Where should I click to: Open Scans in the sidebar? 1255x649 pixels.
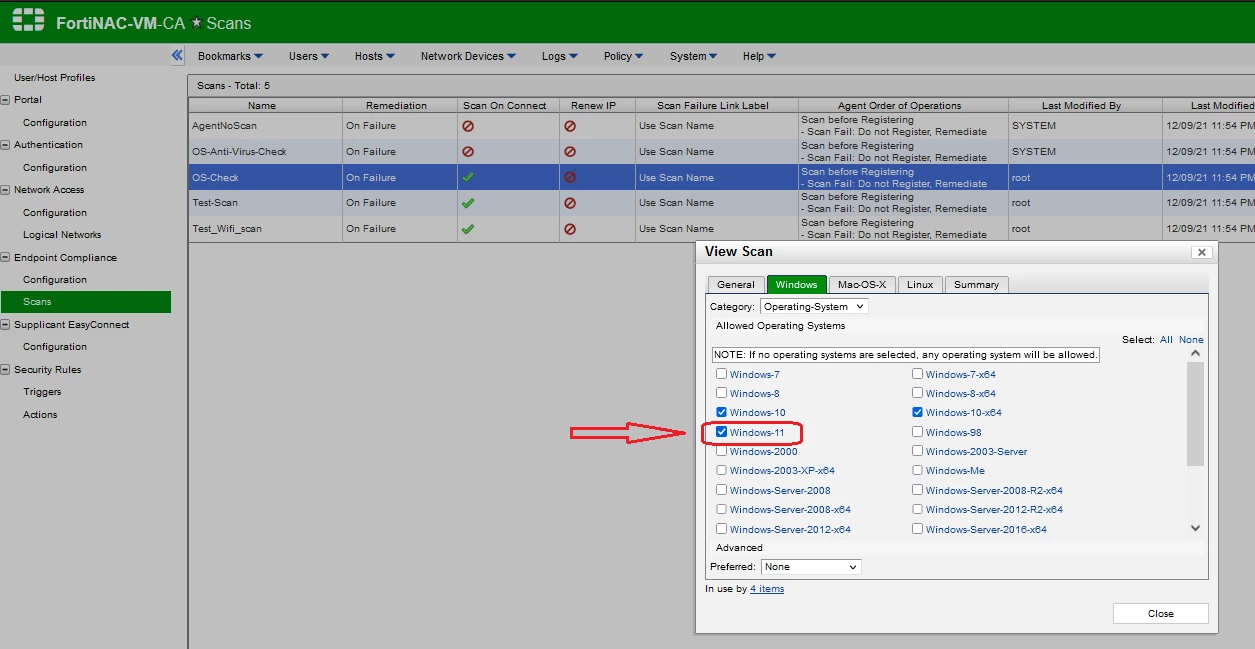[x=85, y=302]
